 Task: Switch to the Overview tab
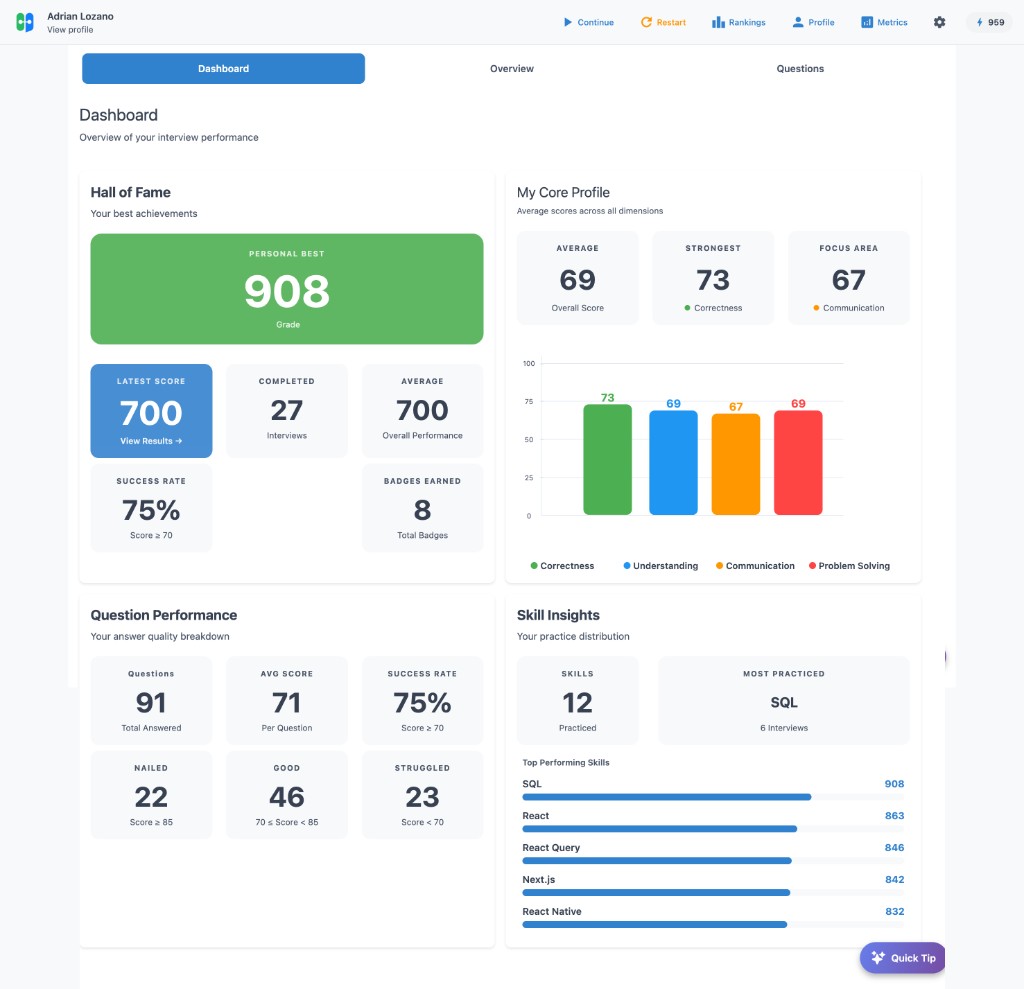511,68
